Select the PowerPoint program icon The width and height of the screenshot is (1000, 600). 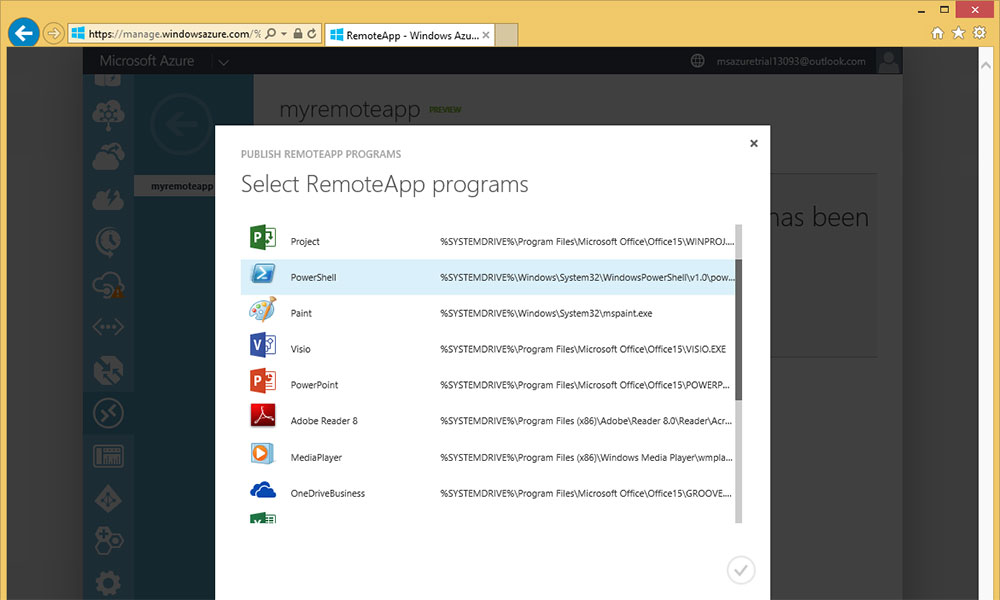pos(263,381)
